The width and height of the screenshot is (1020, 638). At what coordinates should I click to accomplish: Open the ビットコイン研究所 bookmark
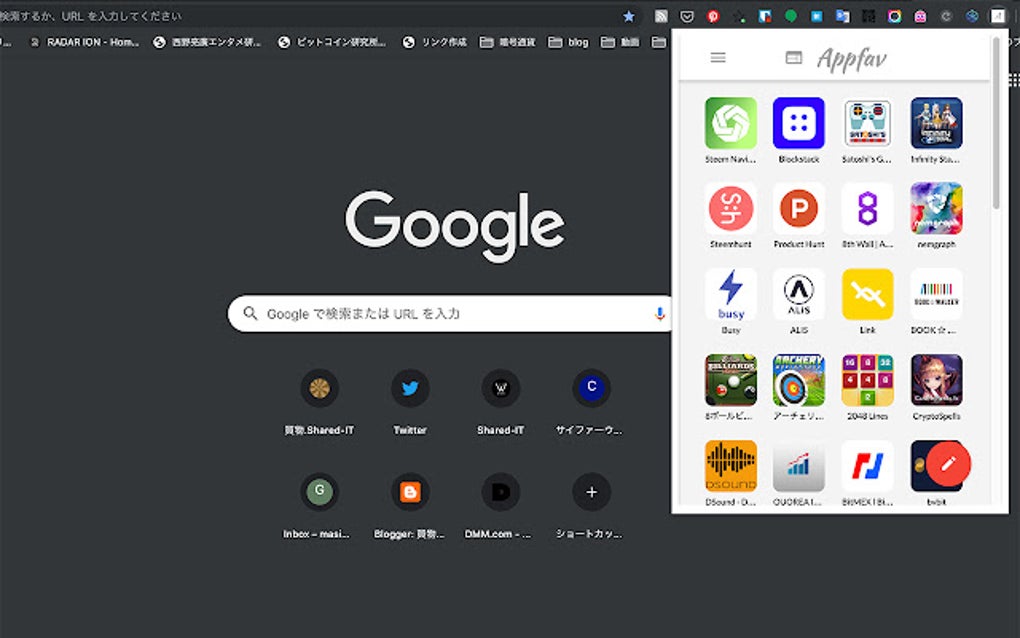click(332, 42)
